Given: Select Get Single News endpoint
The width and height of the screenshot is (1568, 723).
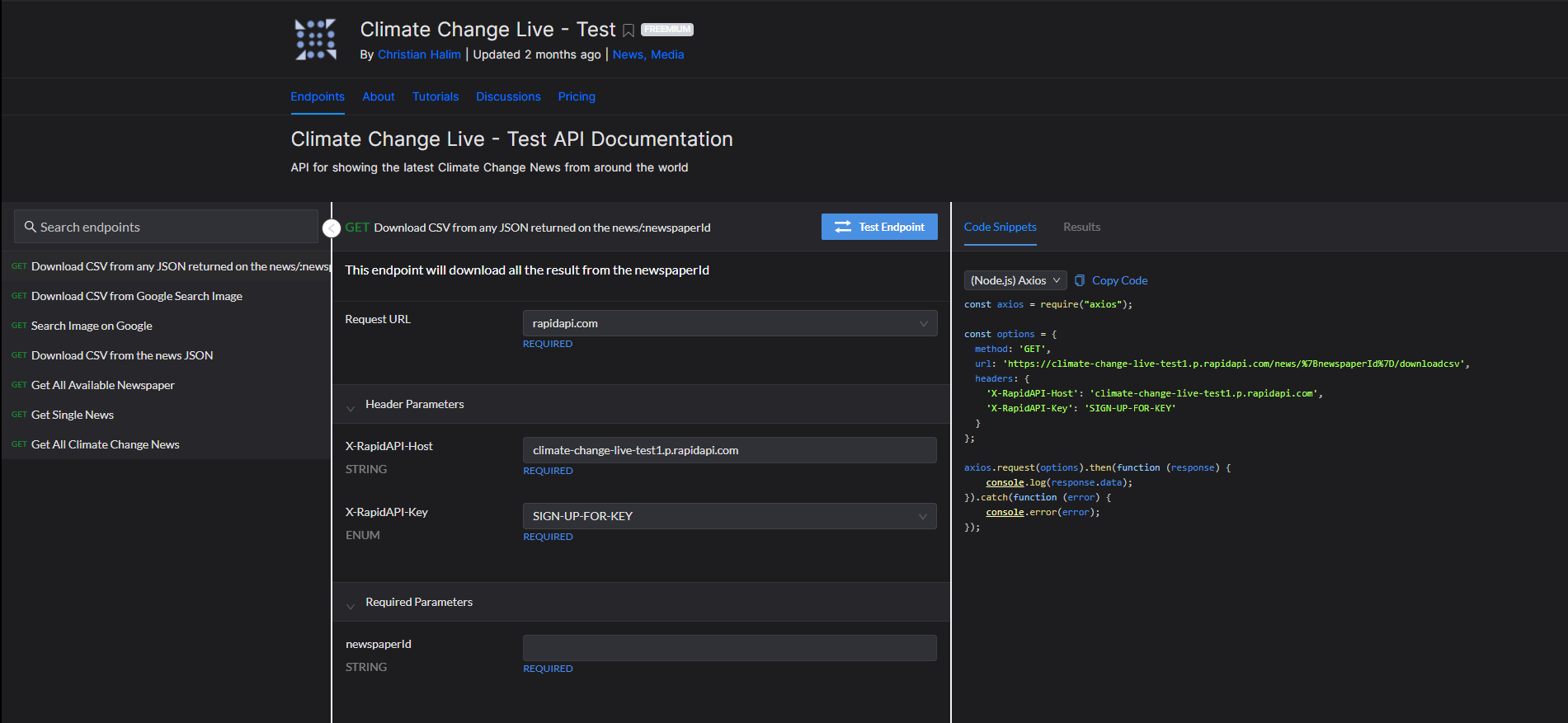Looking at the screenshot, I should 166,415.
